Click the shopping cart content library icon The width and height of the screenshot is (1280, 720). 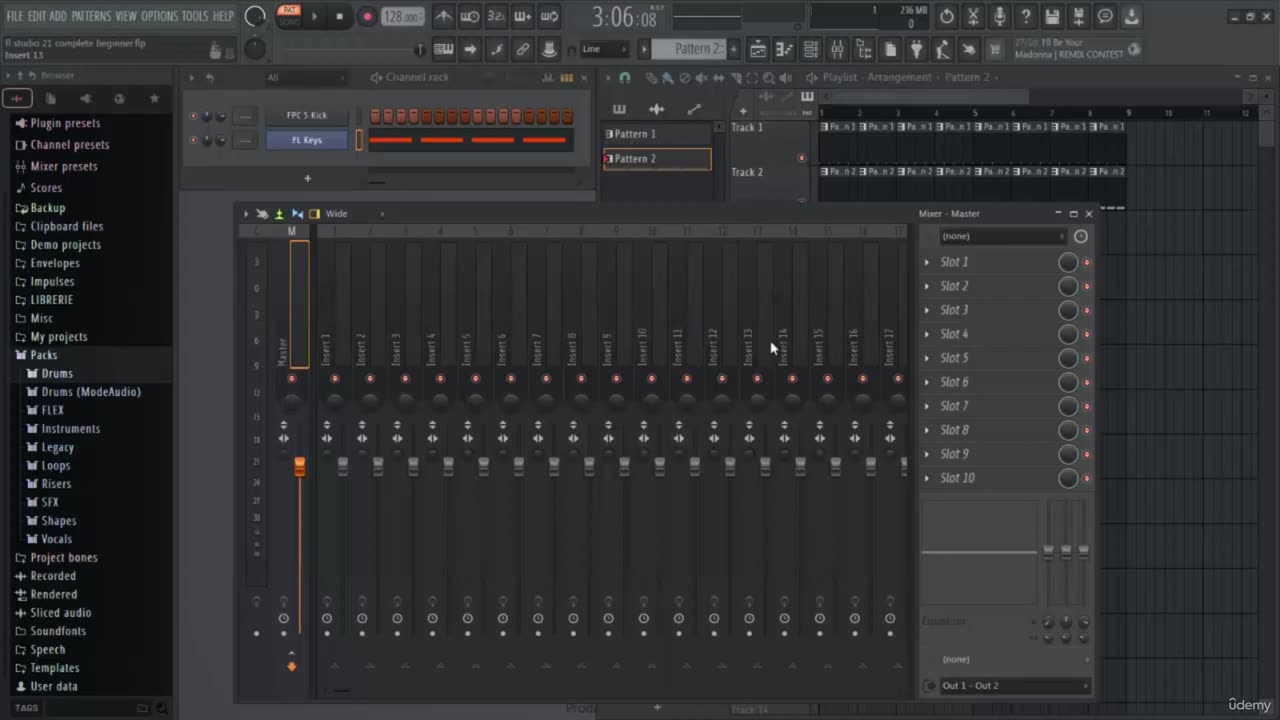coord(995,49)
